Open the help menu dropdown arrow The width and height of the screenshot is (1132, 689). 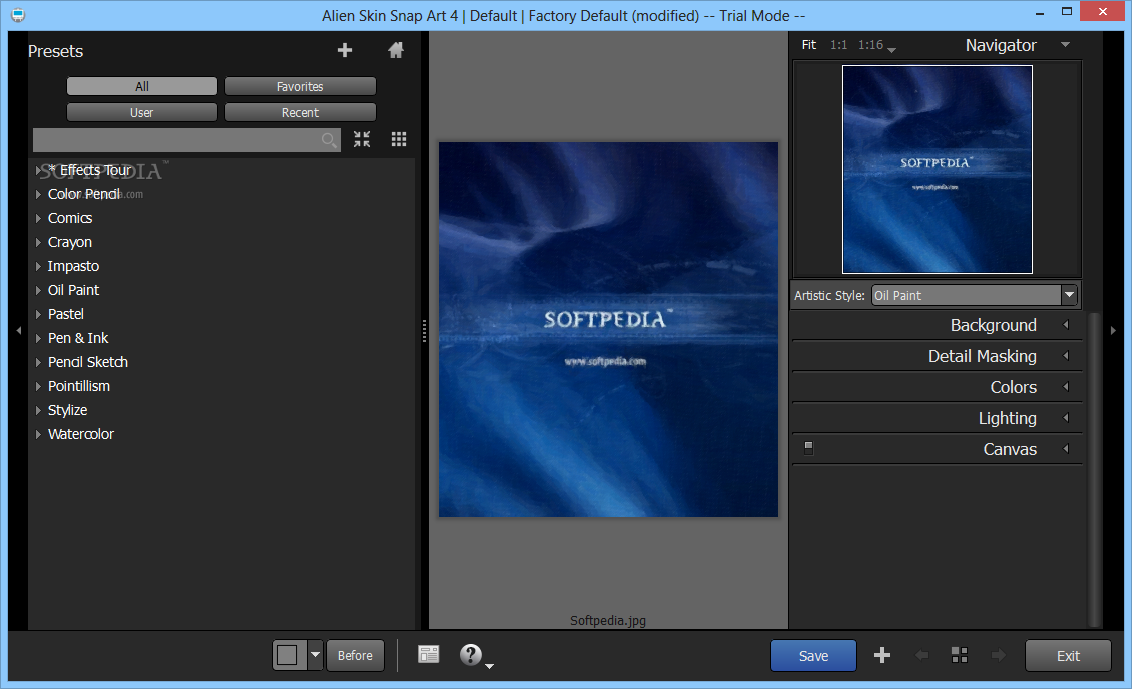[489, 666]
